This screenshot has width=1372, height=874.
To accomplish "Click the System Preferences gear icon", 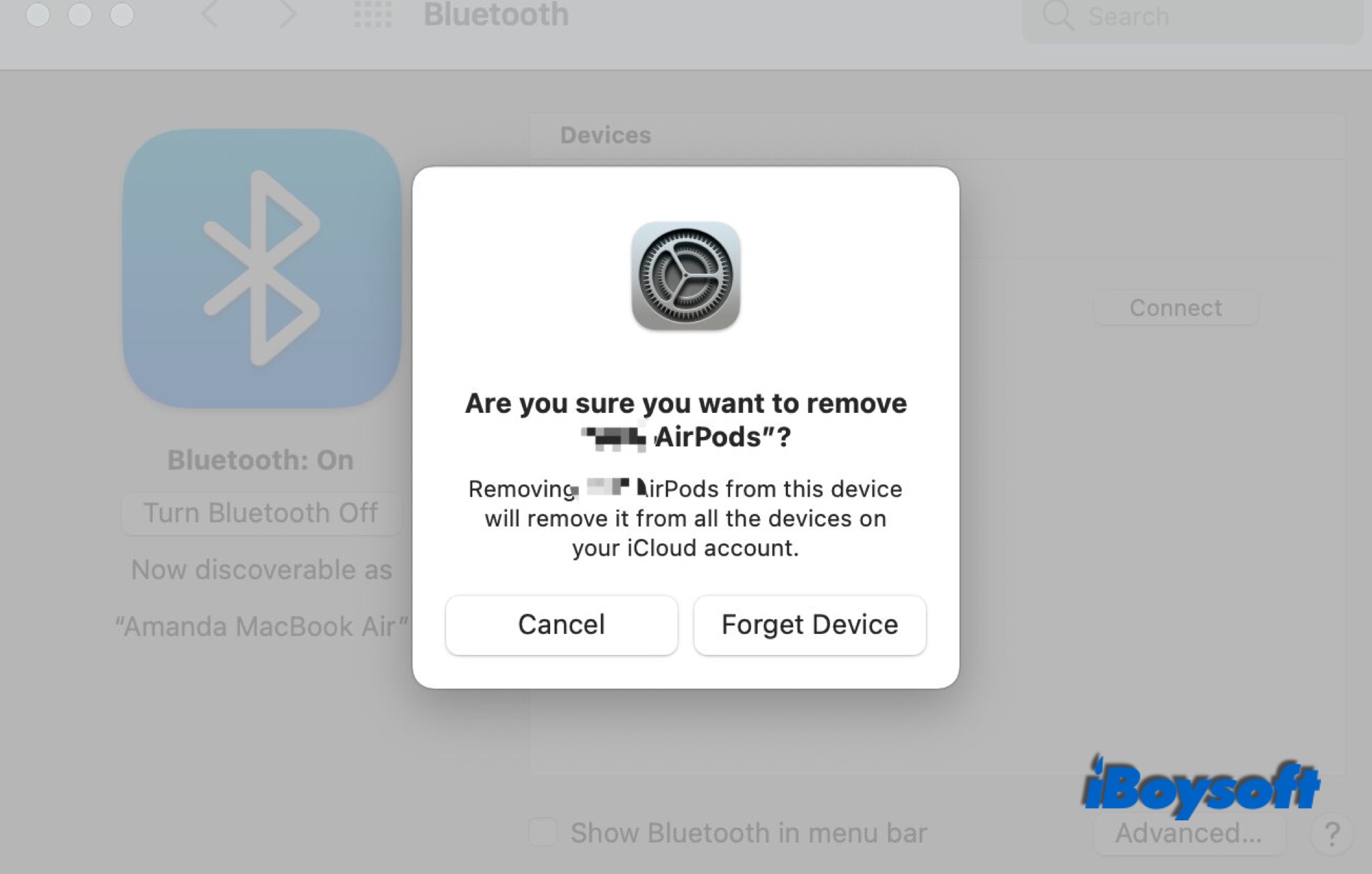I will (685, 275).
